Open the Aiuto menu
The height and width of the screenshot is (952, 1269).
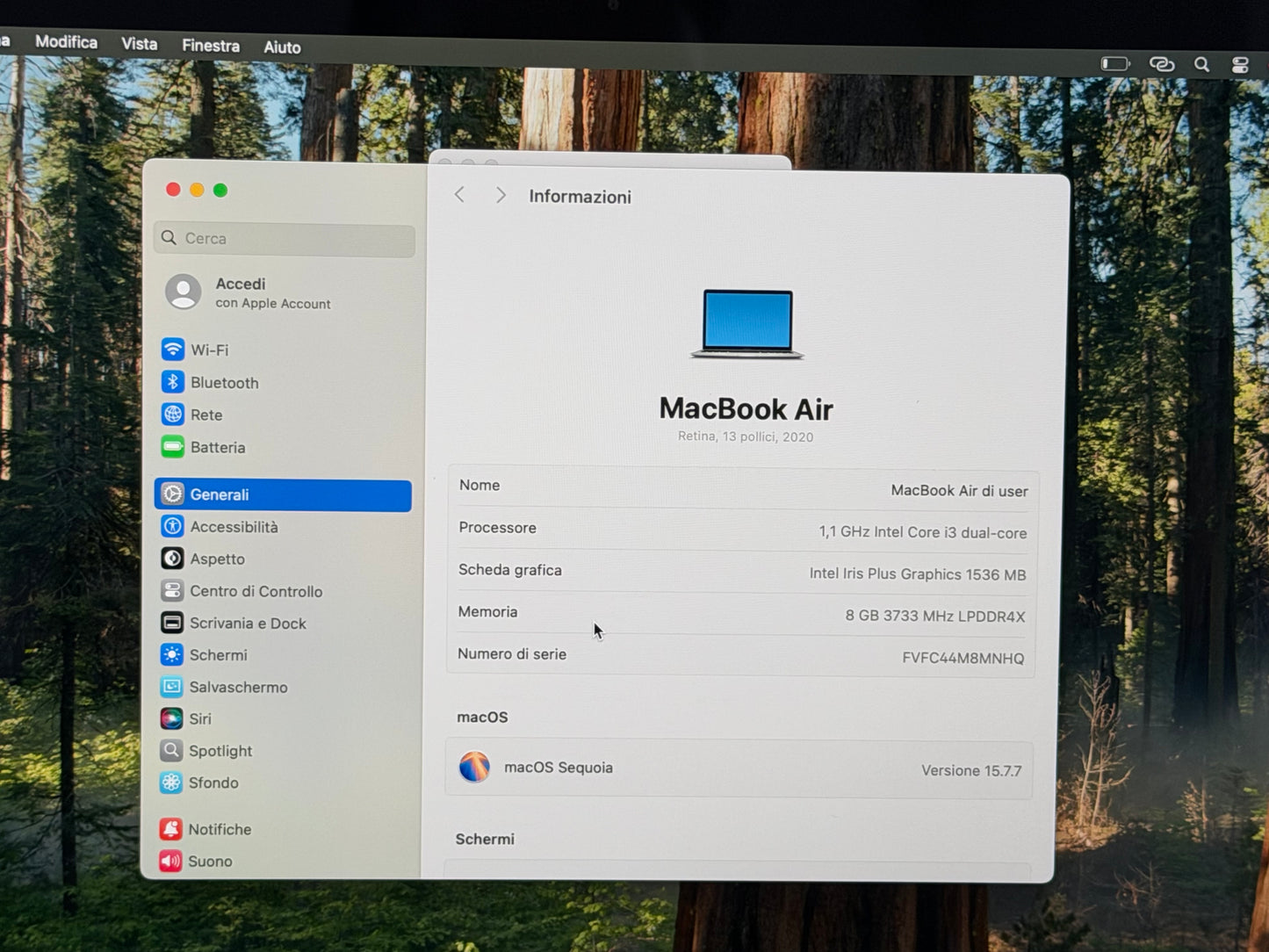[283, 47]
